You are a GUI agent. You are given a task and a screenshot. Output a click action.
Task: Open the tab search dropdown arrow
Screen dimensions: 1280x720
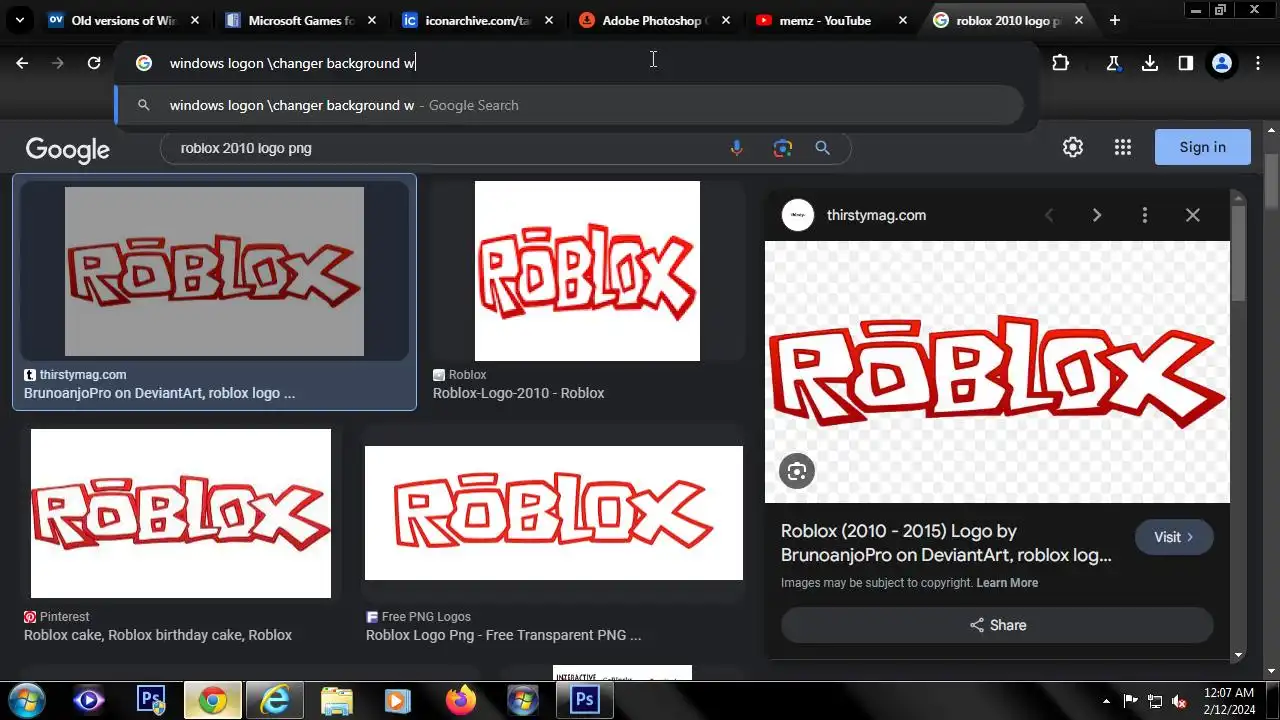[20, 20]
